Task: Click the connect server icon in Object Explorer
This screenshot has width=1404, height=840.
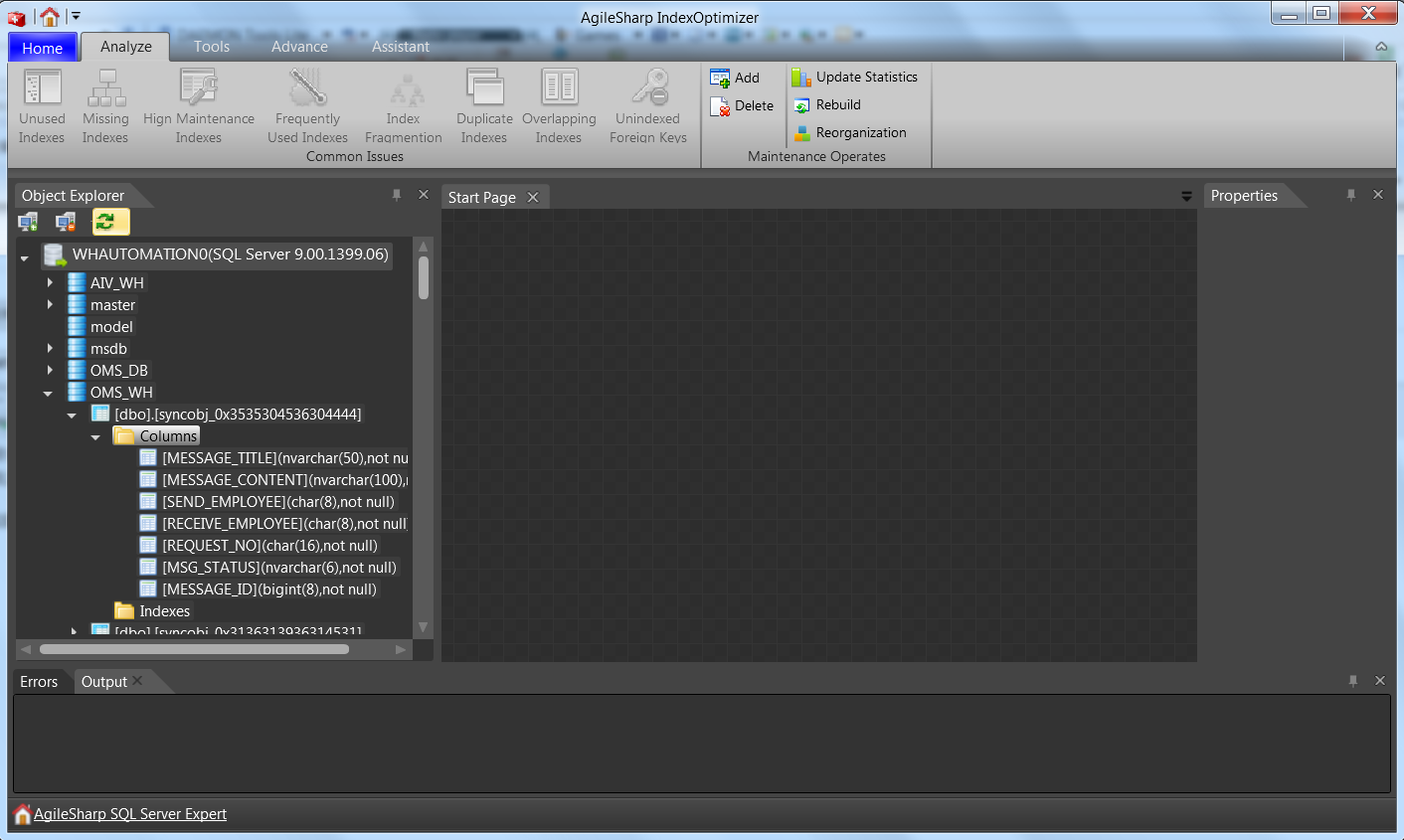Action: (28, 222)
